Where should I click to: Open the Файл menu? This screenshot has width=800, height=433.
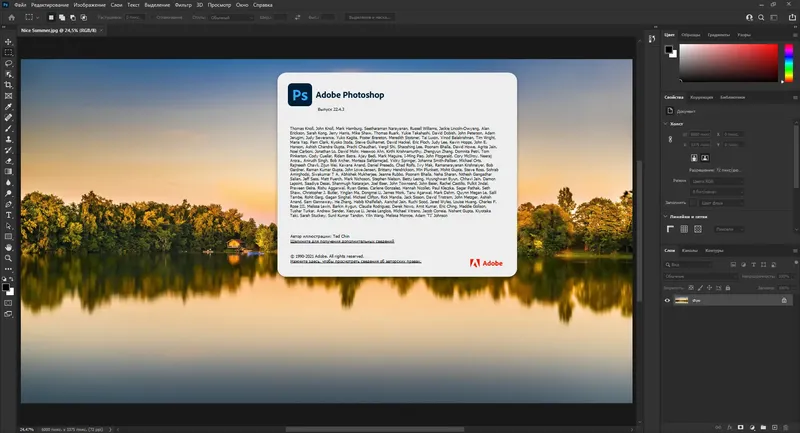(20, 5)
